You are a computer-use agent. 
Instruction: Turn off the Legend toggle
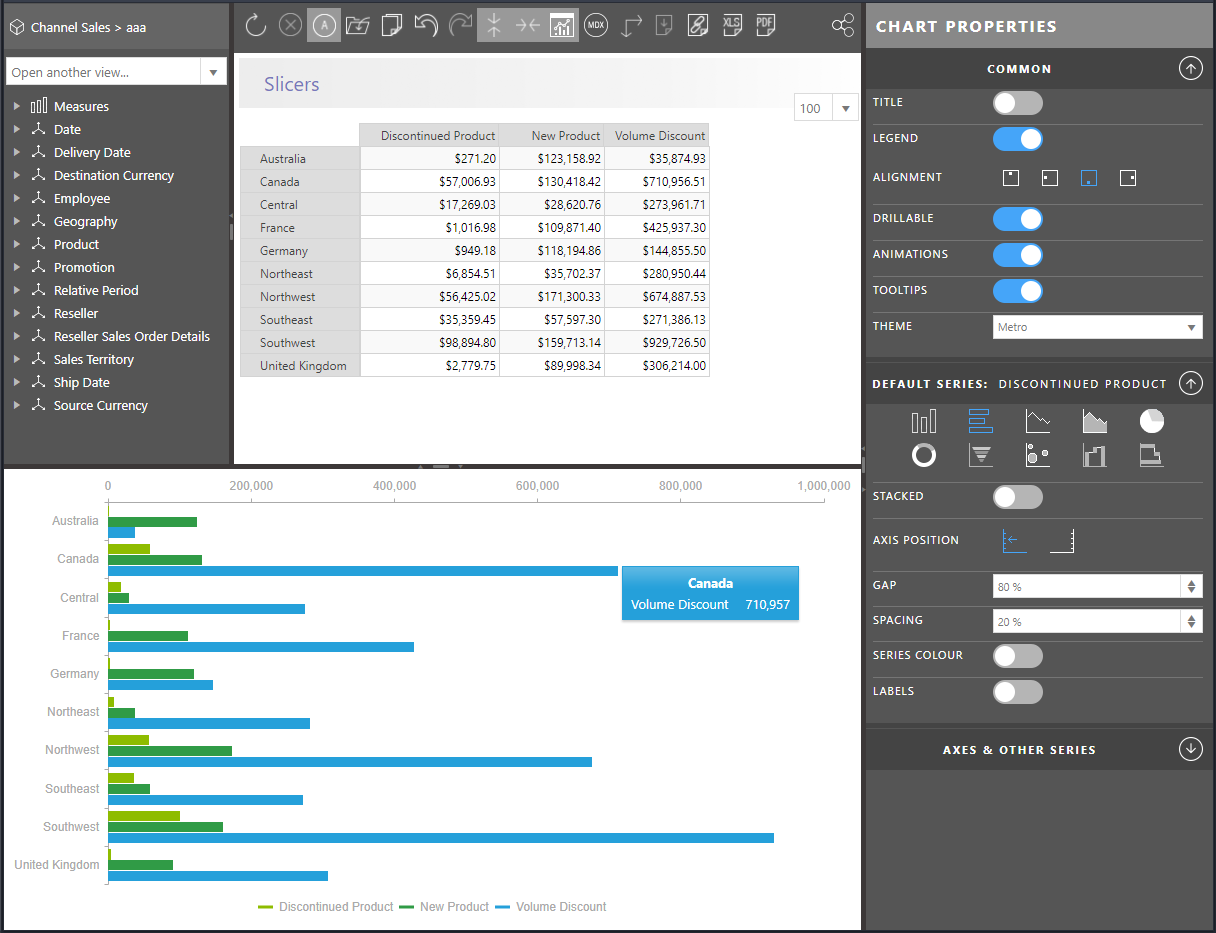click(1018, 139)
